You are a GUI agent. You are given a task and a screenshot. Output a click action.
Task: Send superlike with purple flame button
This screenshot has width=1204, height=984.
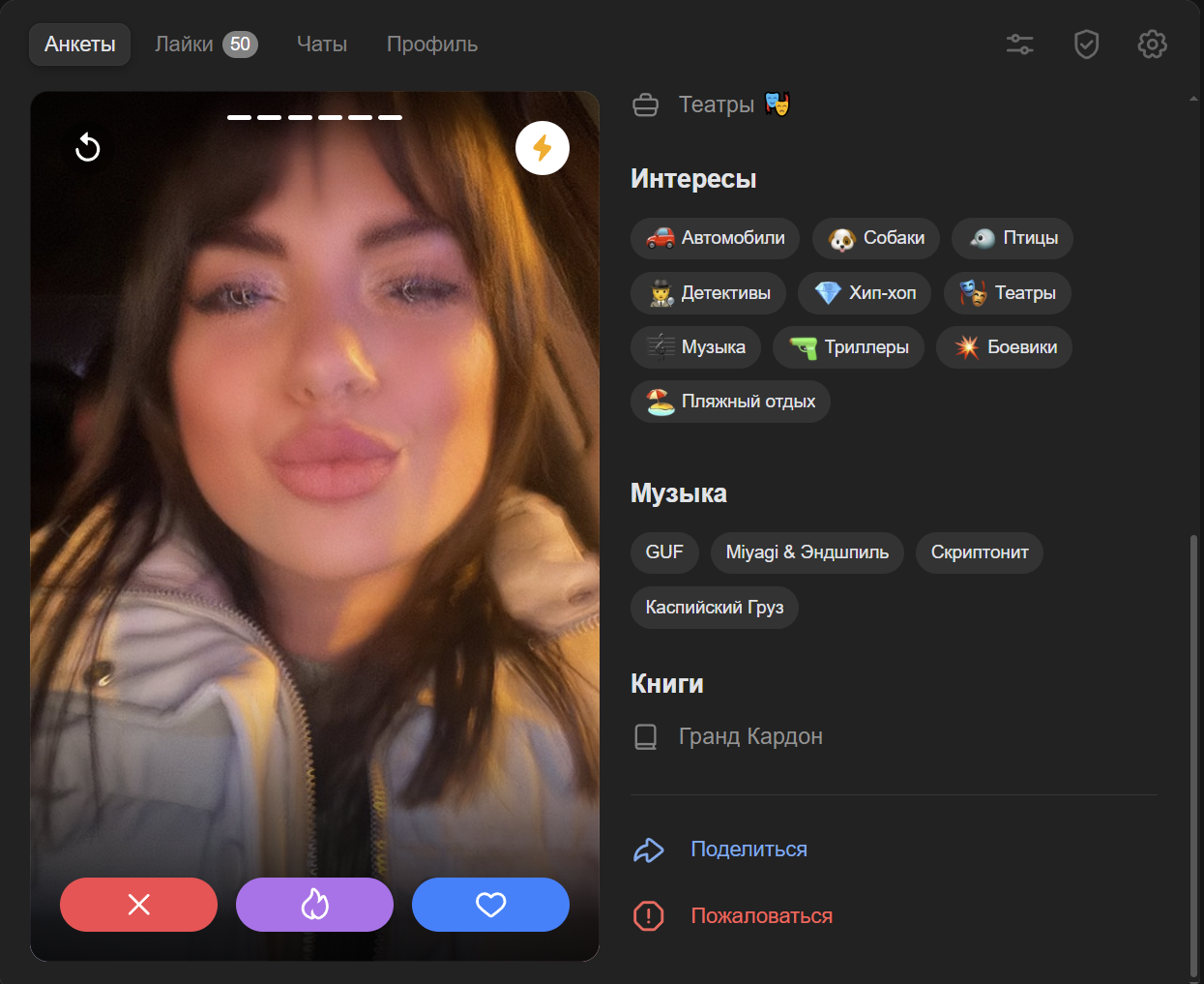click(x=315, y=905)
